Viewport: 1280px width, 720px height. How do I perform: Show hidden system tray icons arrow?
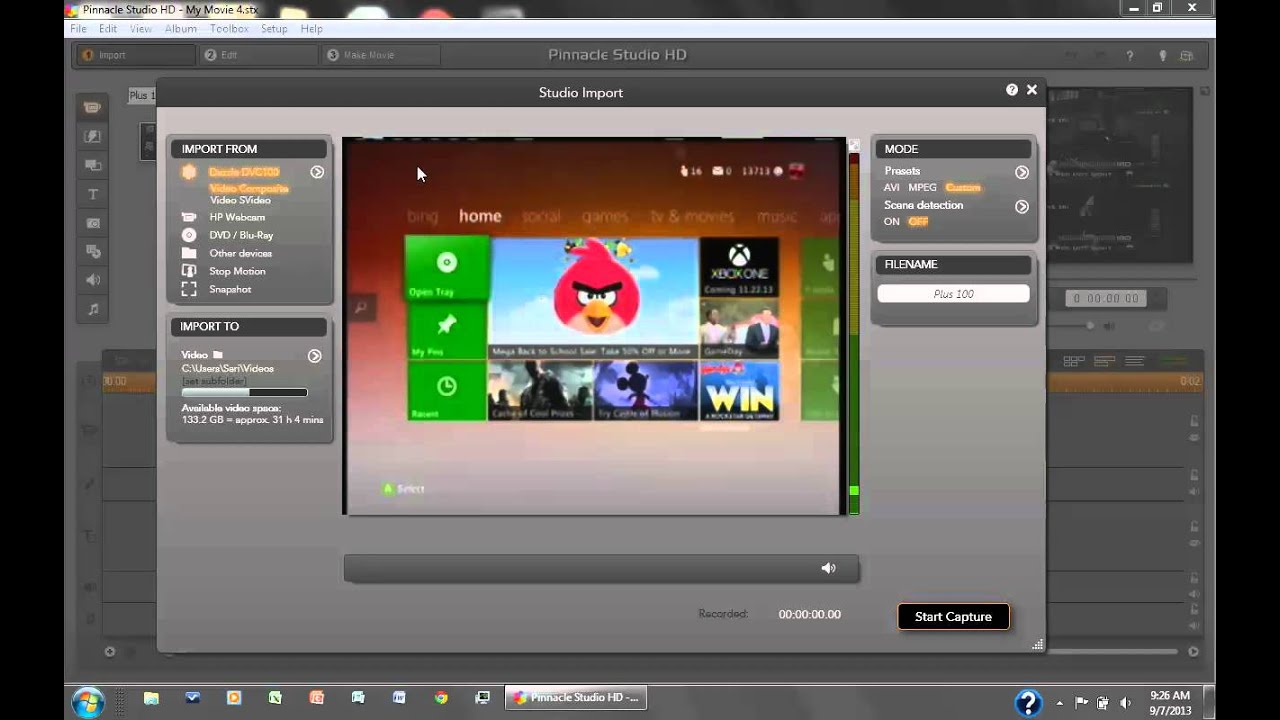tap(1059, 703)
